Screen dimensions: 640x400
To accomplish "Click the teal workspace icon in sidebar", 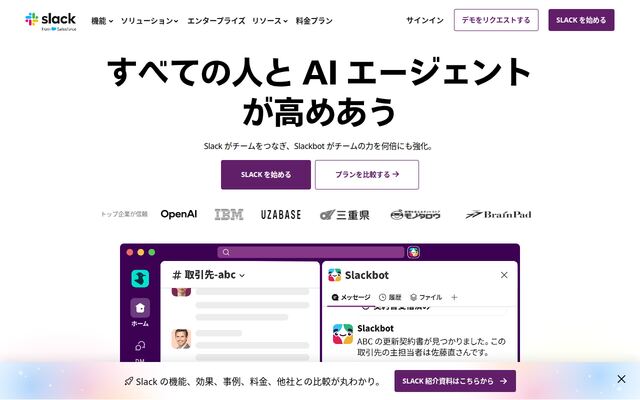I will click(140, 278).
